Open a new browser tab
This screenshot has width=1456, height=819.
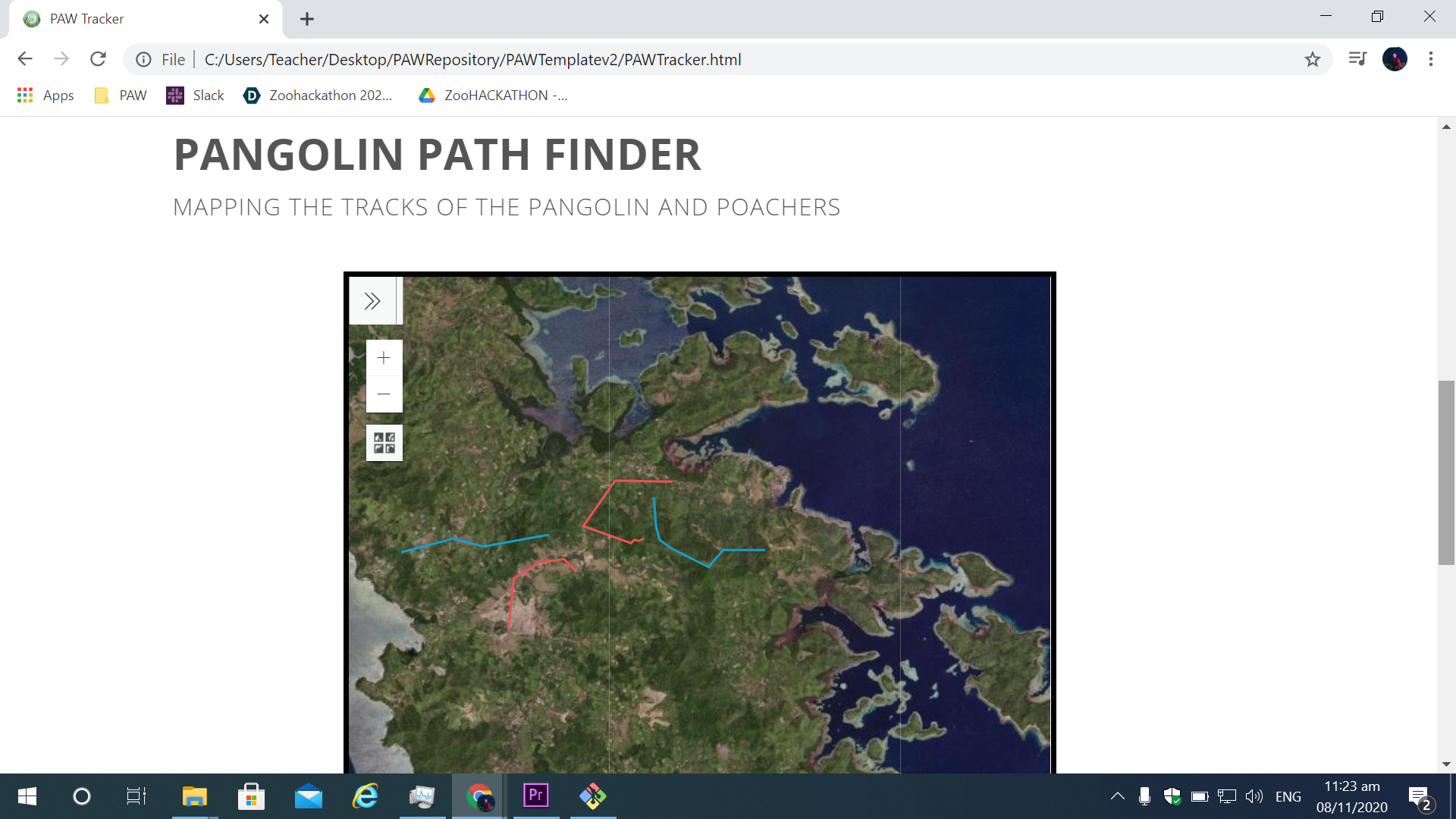(307, 19)
